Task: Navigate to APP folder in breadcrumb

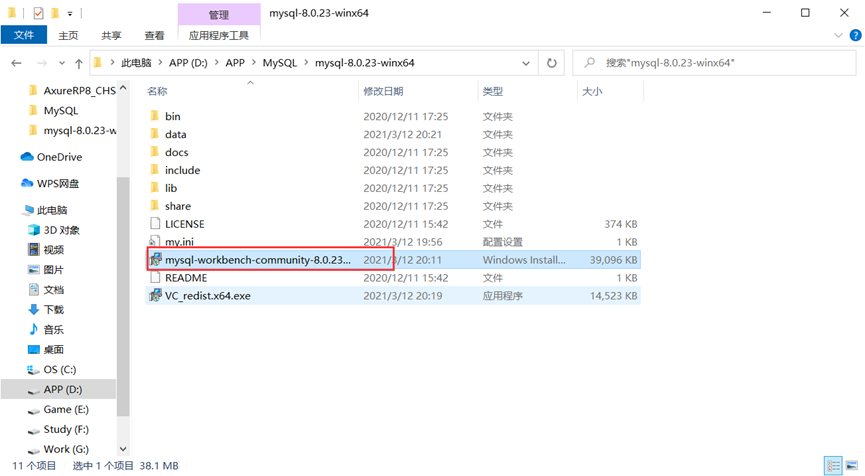Action: coord(235,63)
